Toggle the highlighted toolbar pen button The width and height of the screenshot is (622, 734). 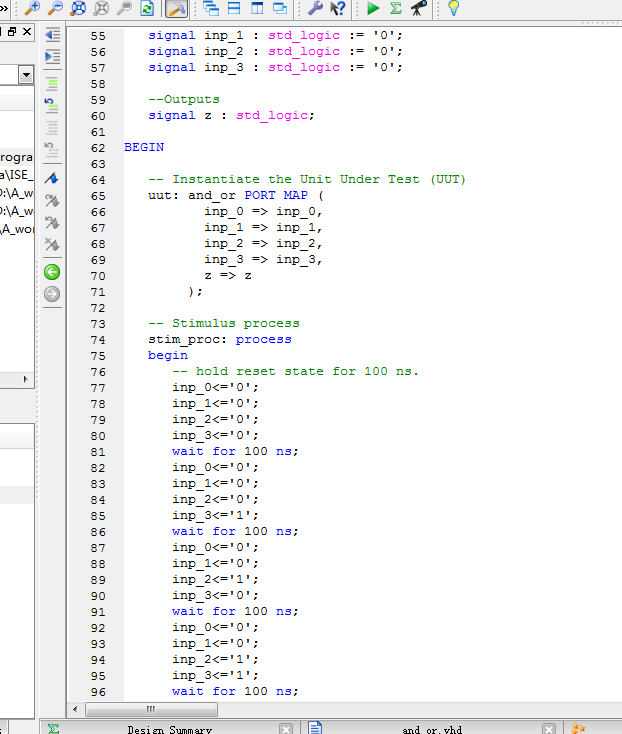coord(175,8)
